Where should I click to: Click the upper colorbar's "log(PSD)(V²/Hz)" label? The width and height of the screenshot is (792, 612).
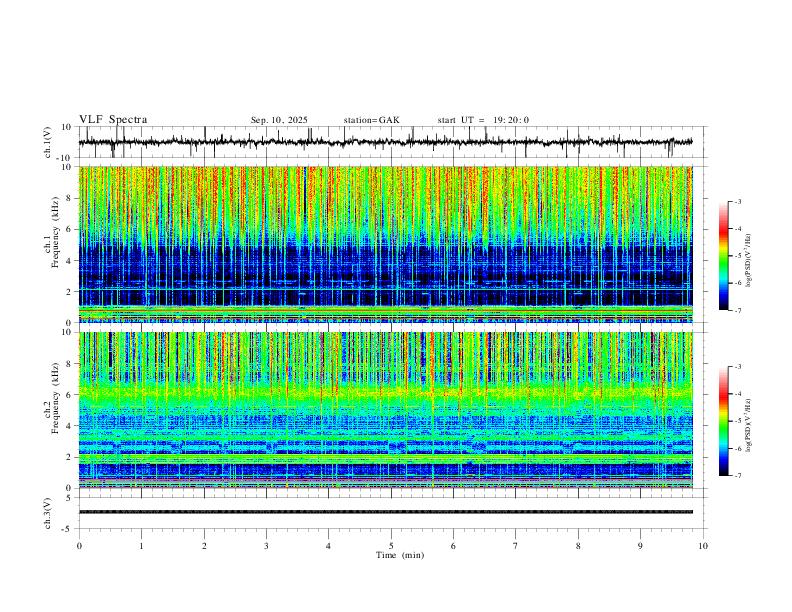[x=749, y=261]
